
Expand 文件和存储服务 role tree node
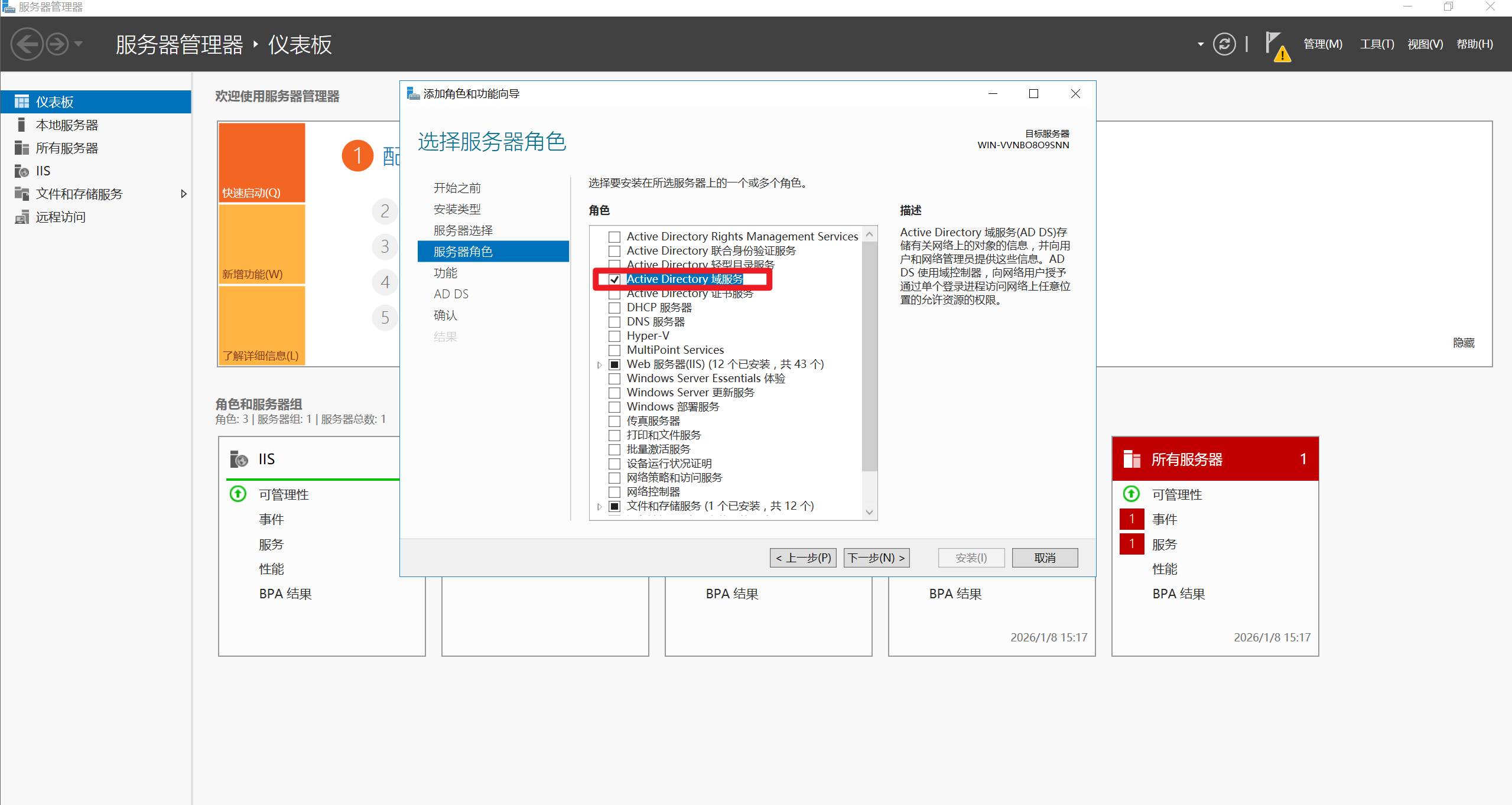tap(599, 507)
